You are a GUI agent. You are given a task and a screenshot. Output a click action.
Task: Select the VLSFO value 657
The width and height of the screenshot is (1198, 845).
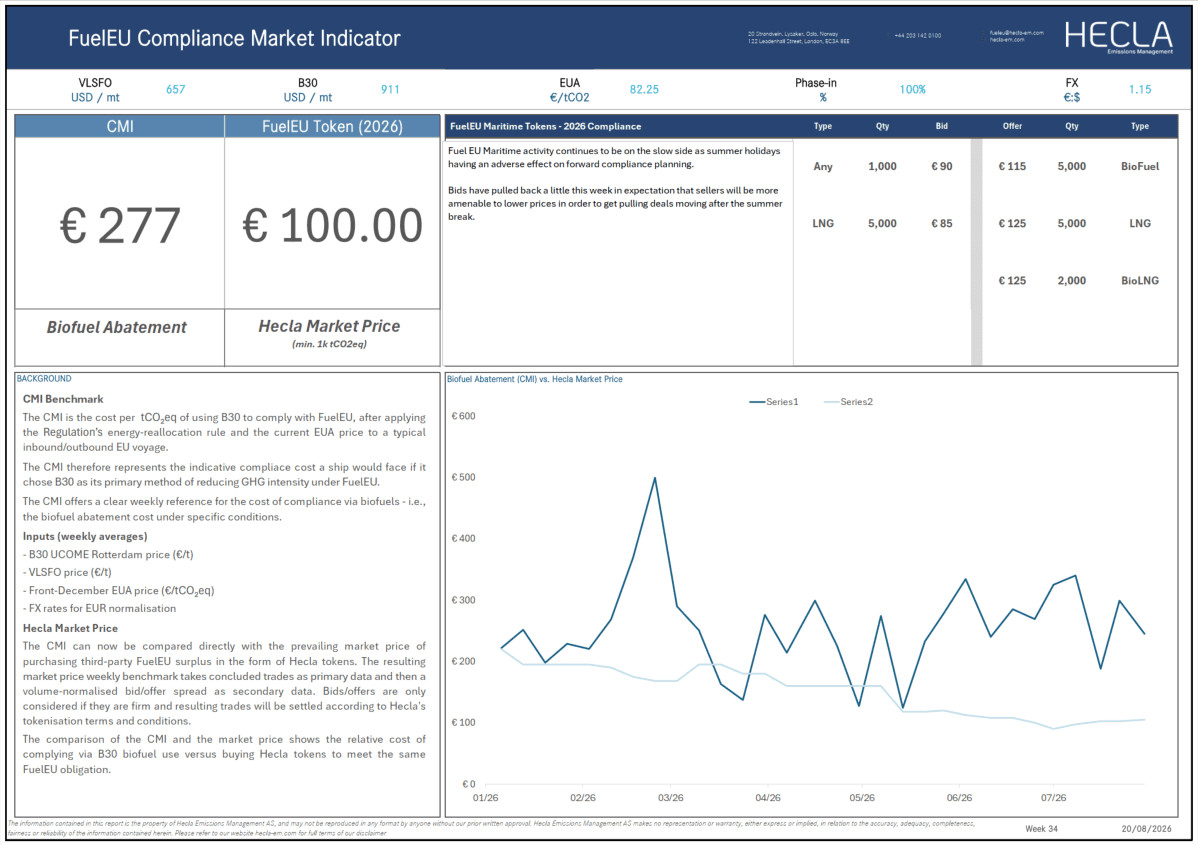[176, 89]
